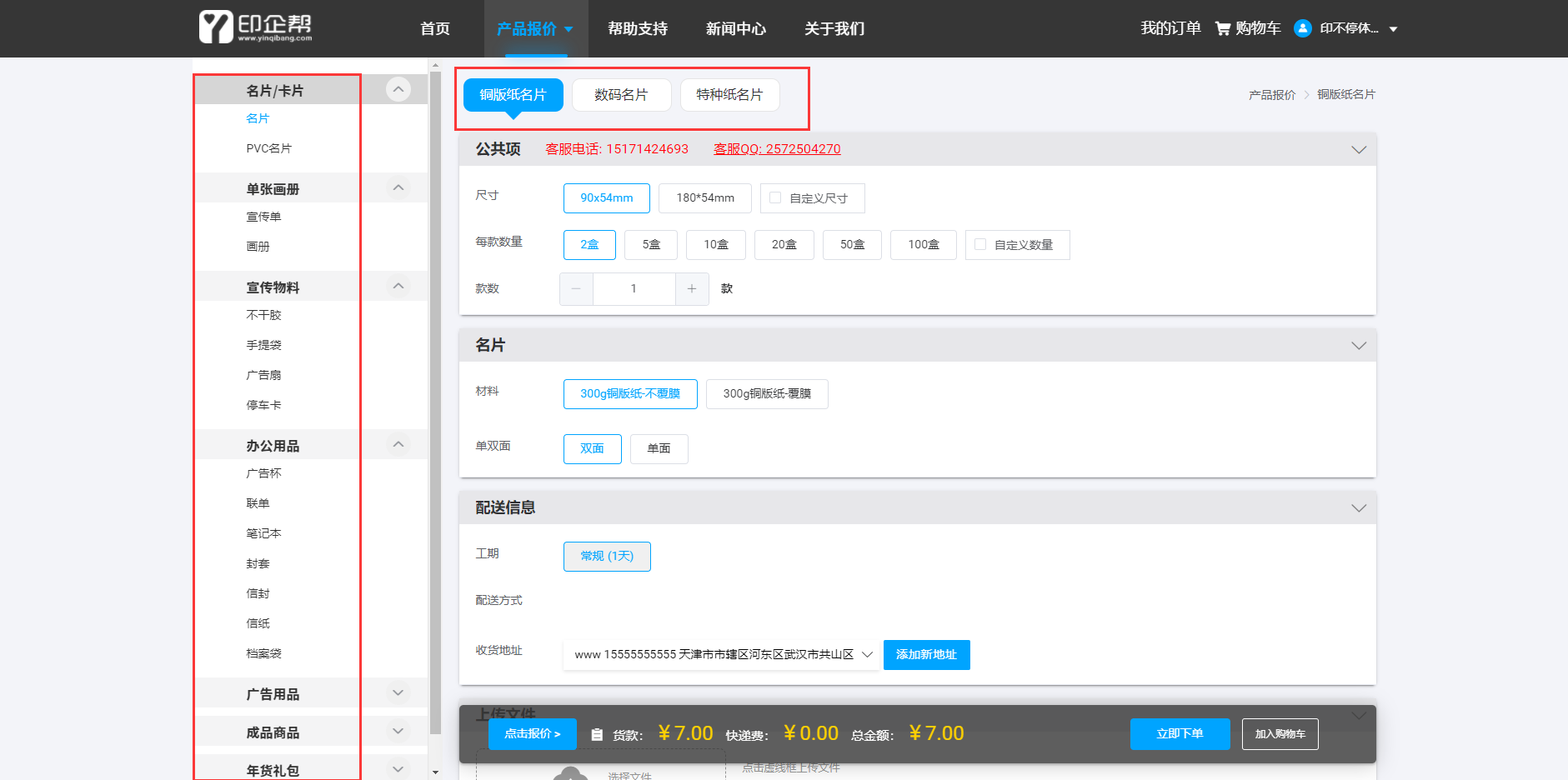The image size is (1568, 780).
Task: Select the 单面 option
Action: click(659, 448)
